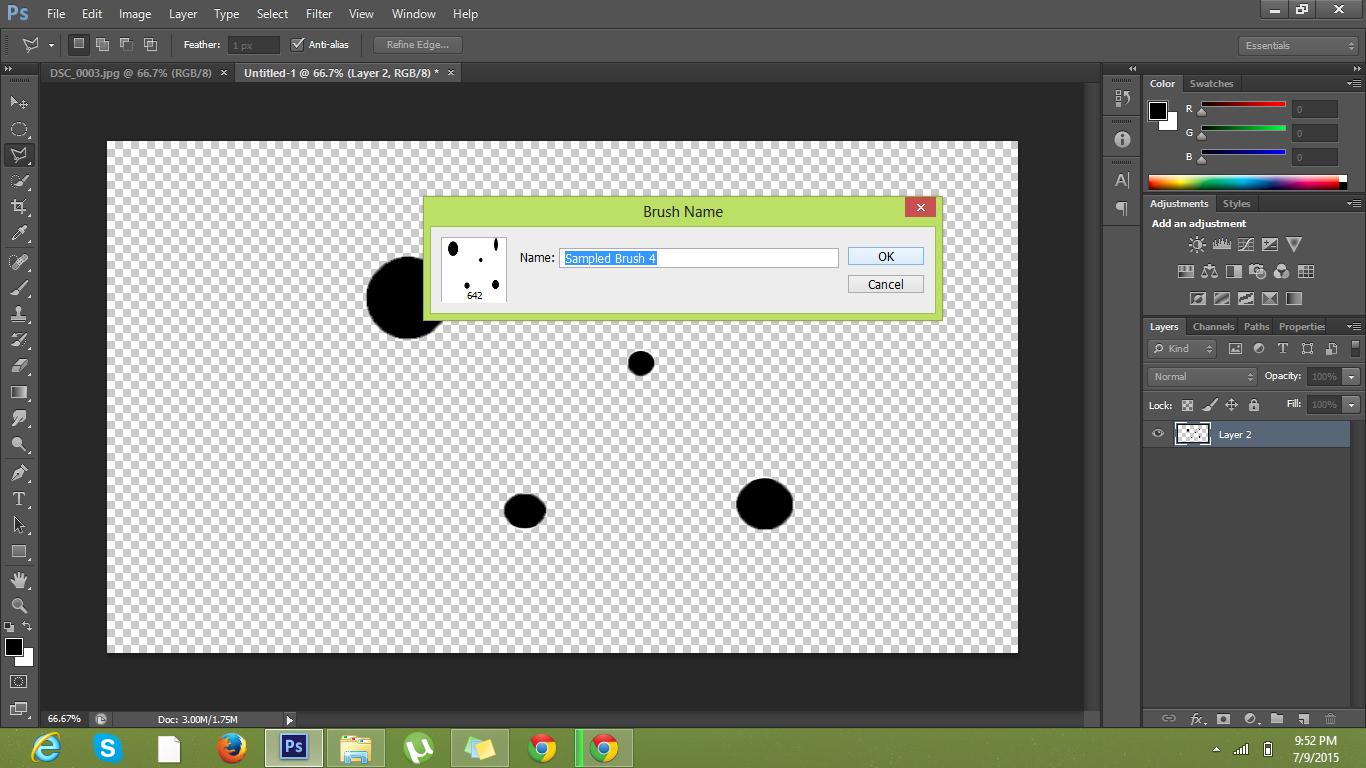Choose Add to selection mode
This screenshot has height=768, width=1366.
tap(103, 44)
